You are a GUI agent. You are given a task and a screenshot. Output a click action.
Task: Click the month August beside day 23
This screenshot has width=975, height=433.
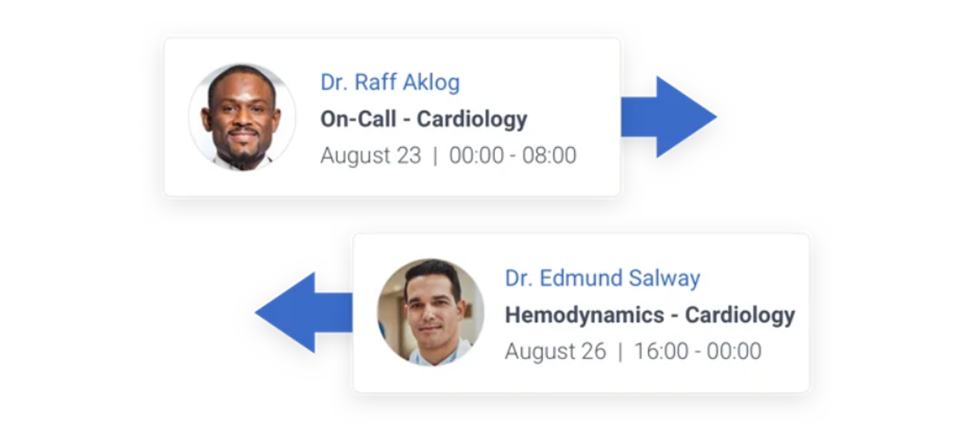click(354, 156)
